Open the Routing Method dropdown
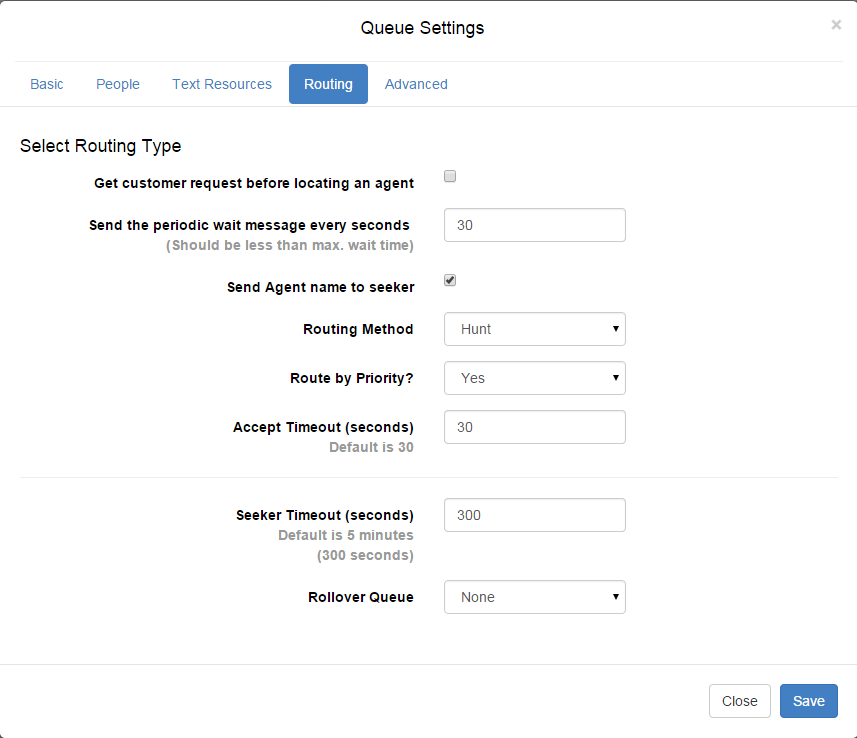 click(535, 329)
